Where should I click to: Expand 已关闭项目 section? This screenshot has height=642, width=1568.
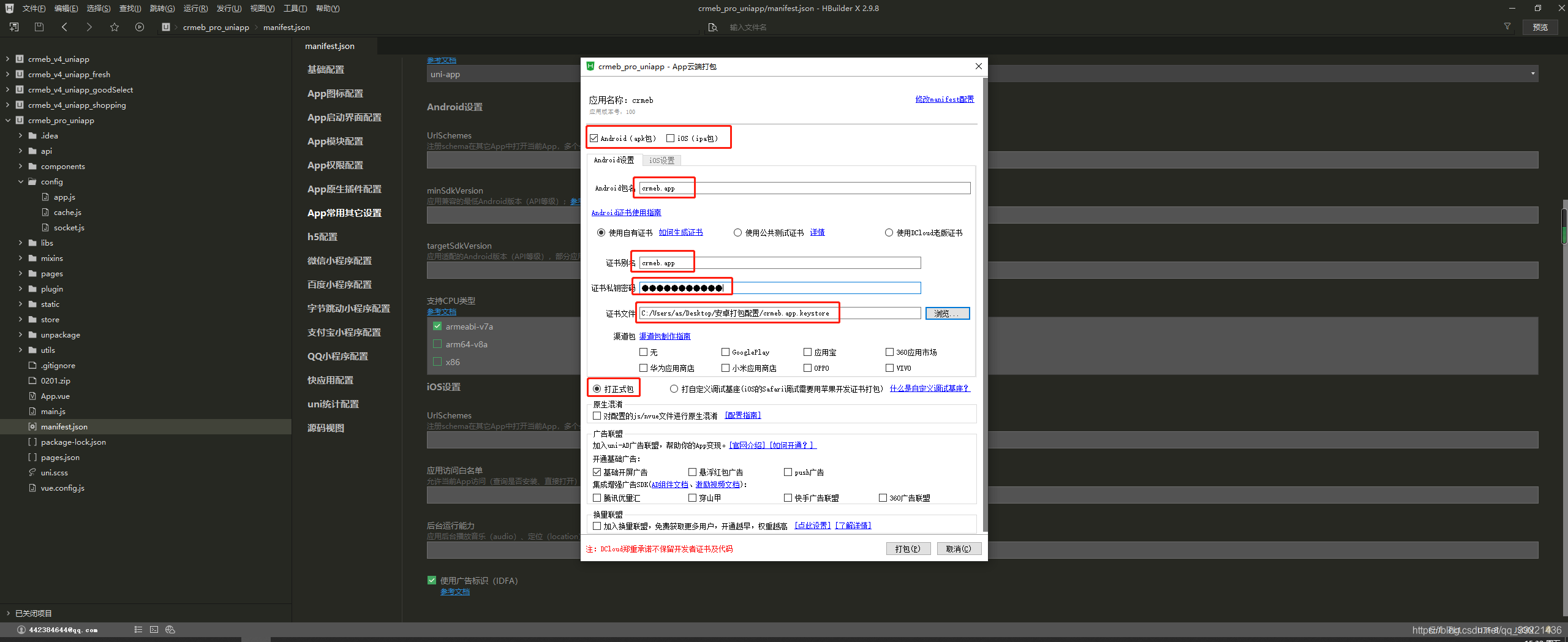click(x=7, y=613)
